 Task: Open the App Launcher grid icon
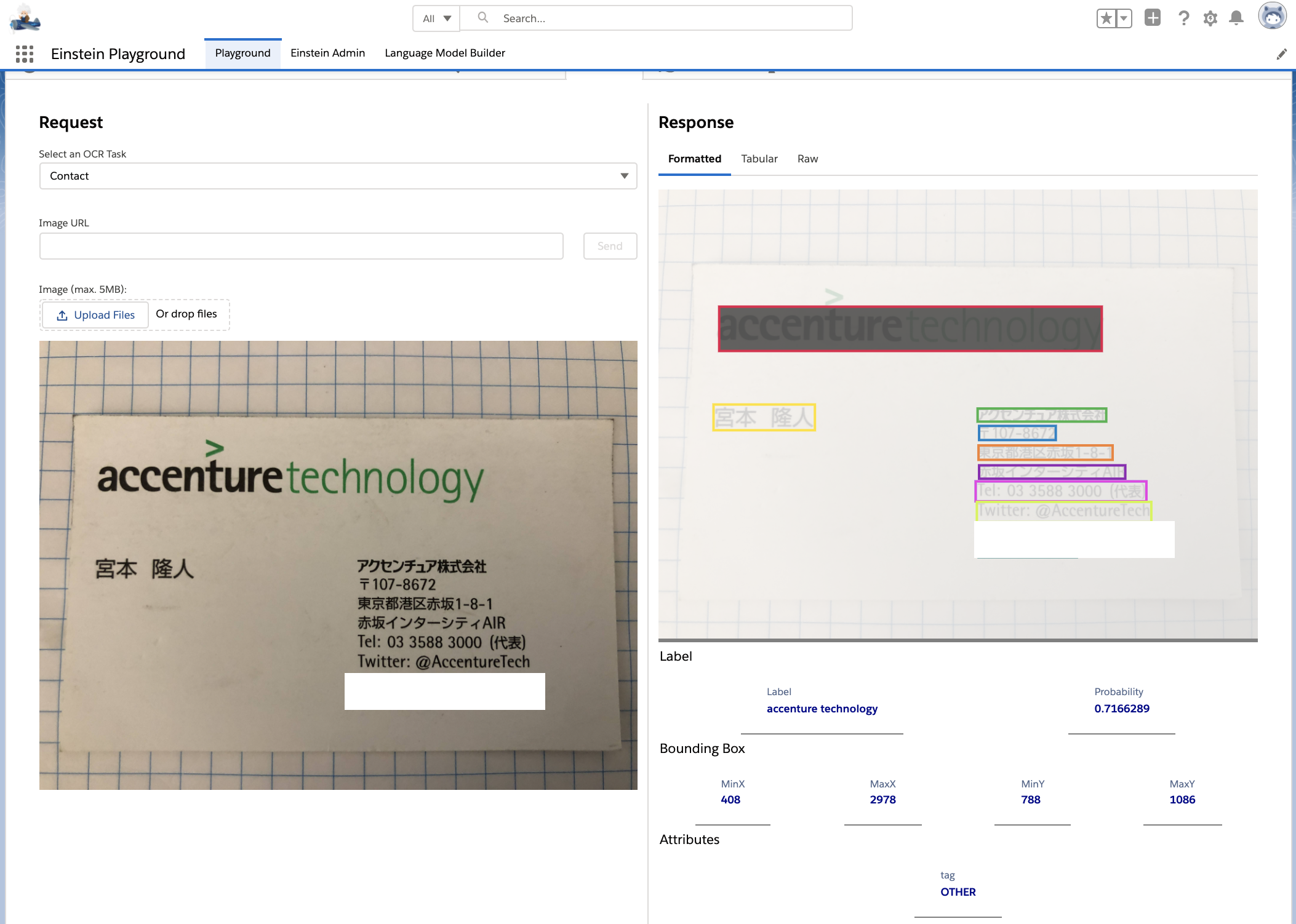25,54
